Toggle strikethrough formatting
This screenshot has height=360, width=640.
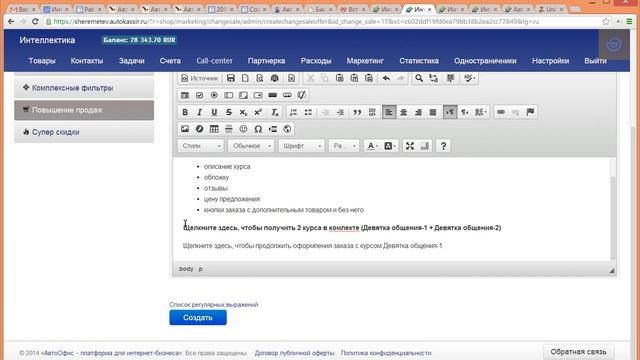pos(229,112)
